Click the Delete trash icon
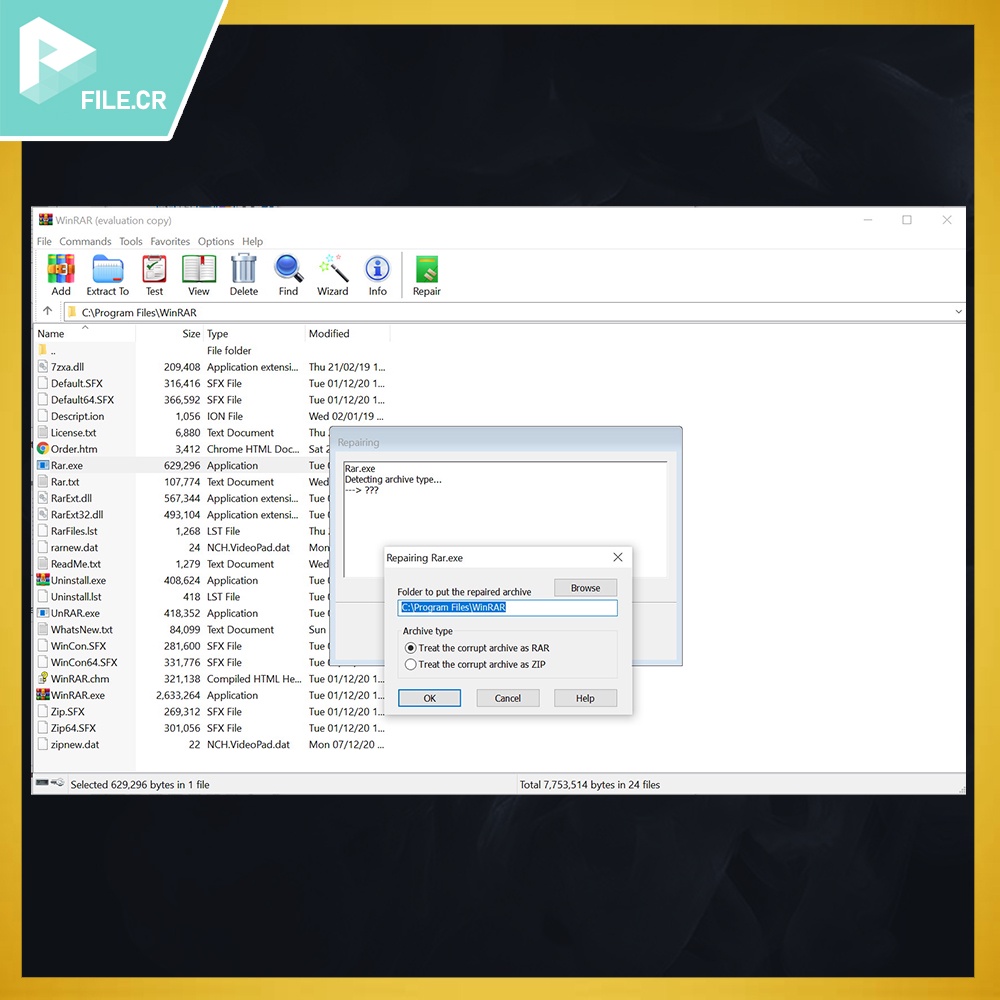Image resolution: width=1000 pixels, height=1000 pixels. (244, 270)
